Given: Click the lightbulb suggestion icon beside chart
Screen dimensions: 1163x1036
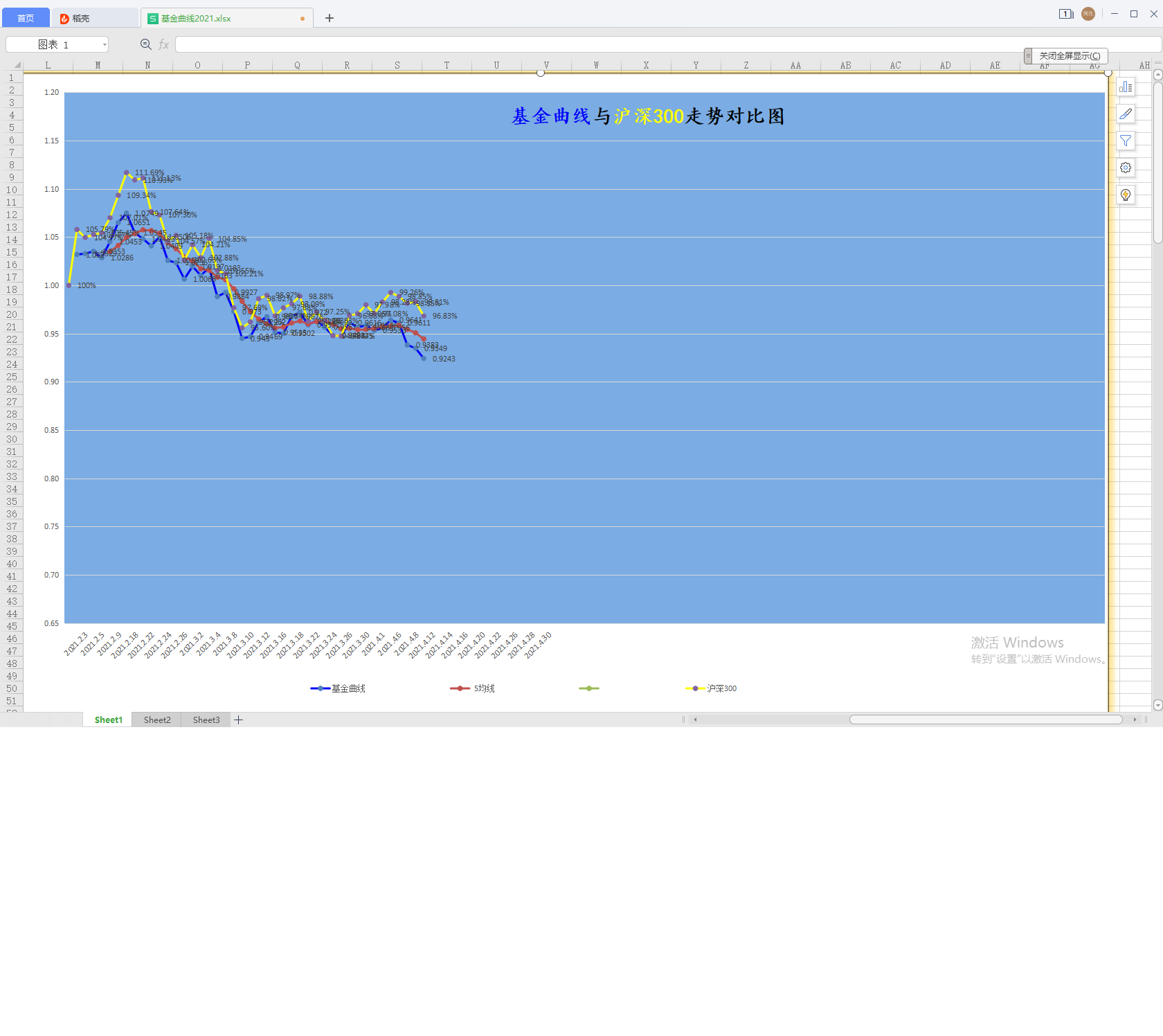Looking at the screenshot, I should point(1126,195).
